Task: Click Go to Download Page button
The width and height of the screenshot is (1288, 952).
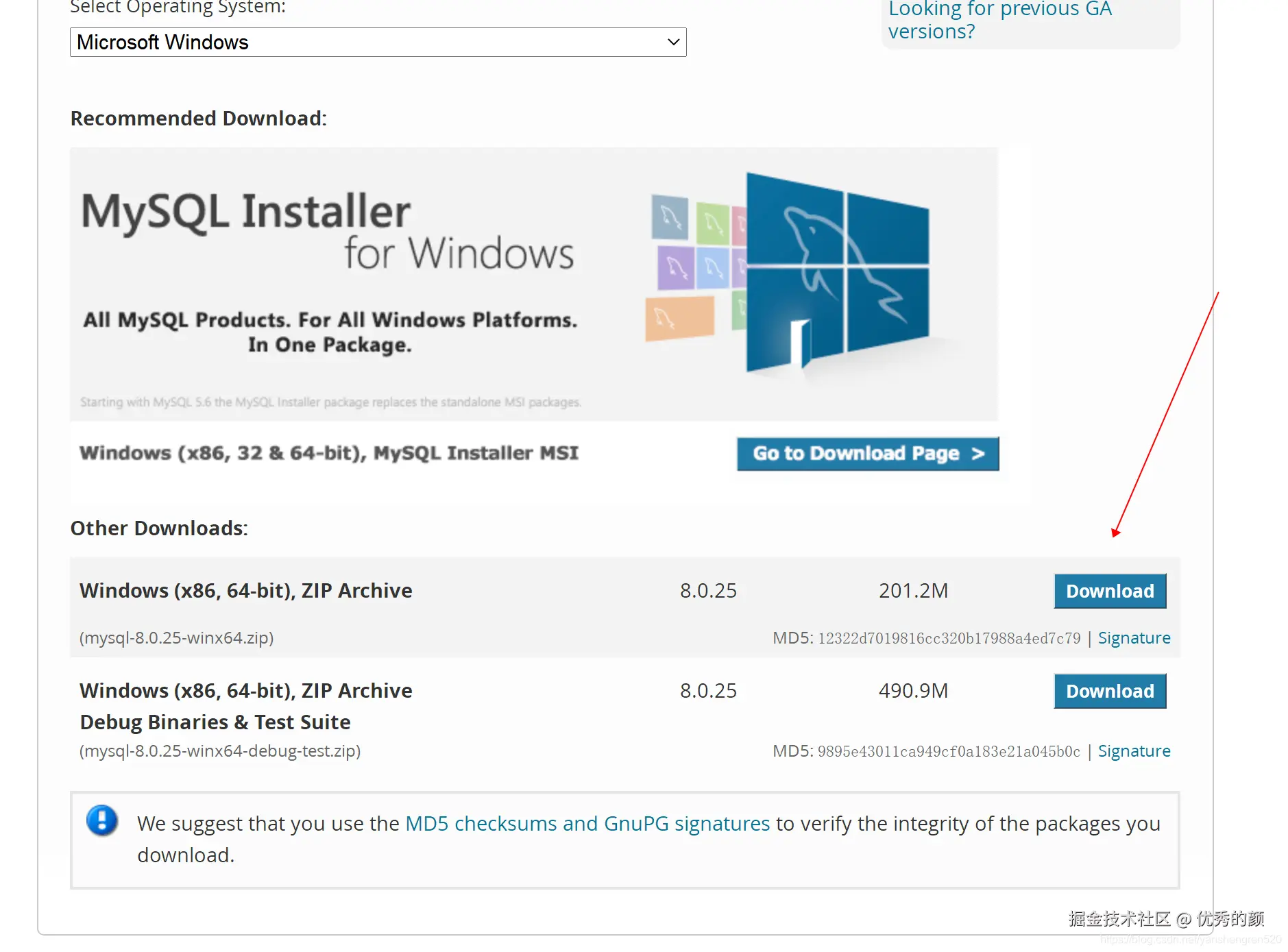Action: [x=868, y=454]
